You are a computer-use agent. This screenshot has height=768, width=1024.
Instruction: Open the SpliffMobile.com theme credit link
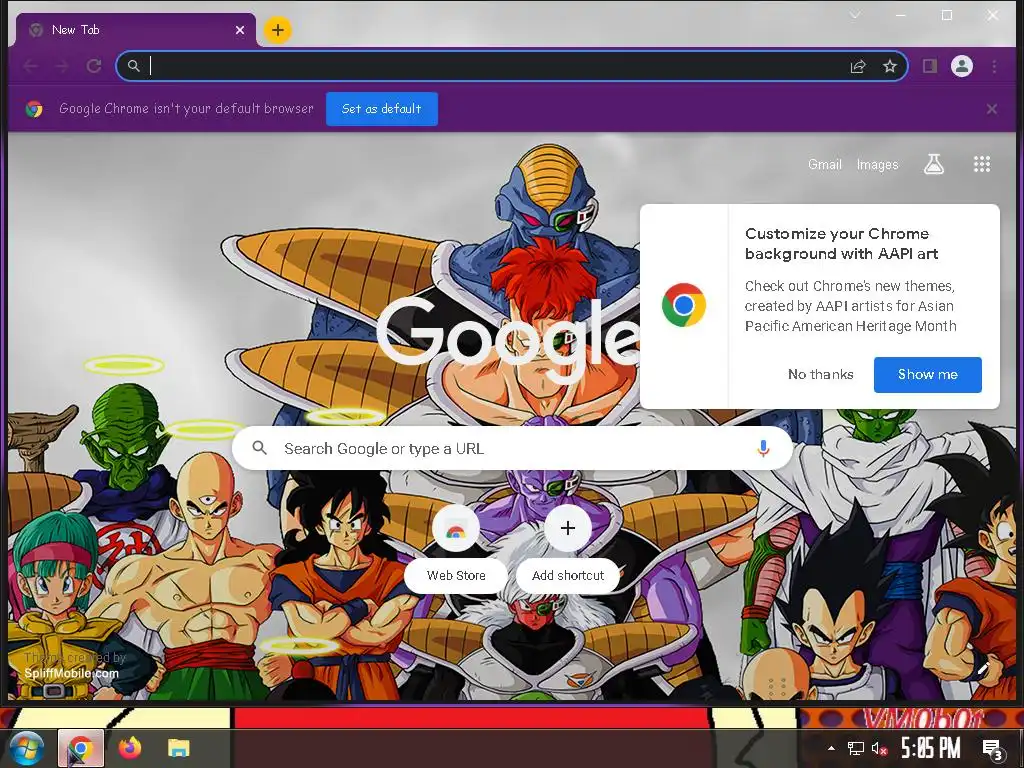pos(72,673)
